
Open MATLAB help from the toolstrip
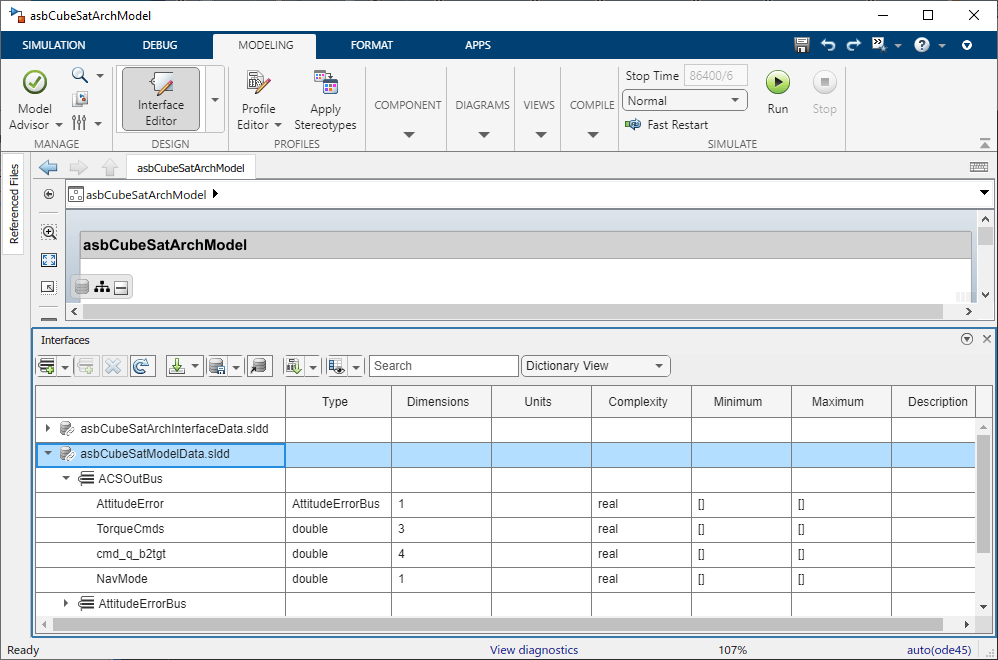[920, 45]
